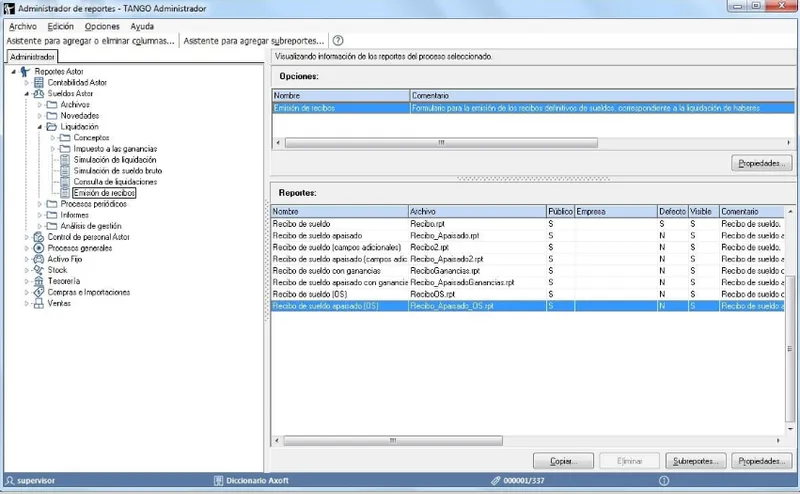Expand the Tesorería node
Image resolution: width=800 pixels, height=494 pixels.
coord(27,281)
